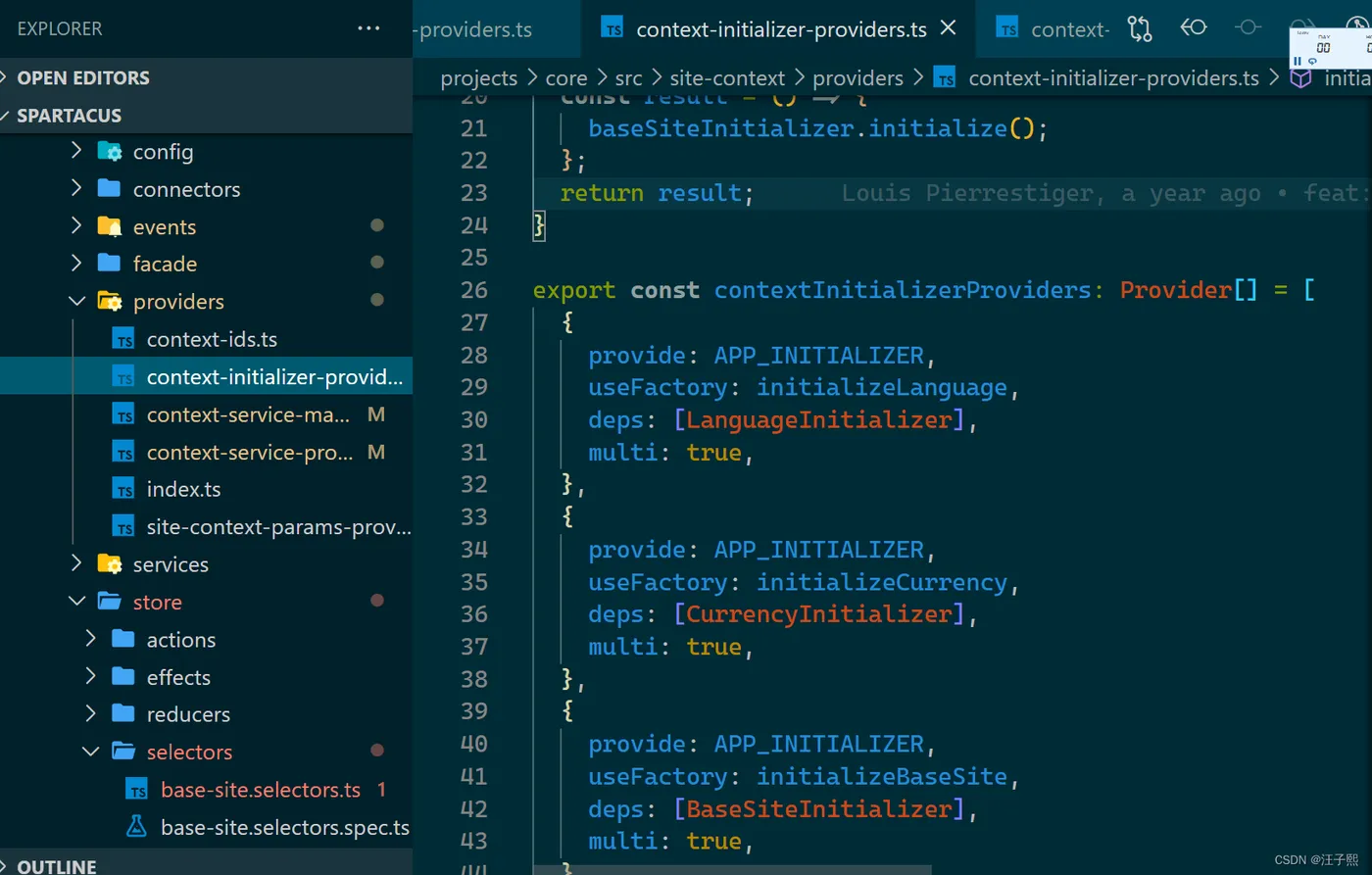Viewport: 1372px width, 875px height.
Task: Click the effects folder icon
Action: pos(123,676)
